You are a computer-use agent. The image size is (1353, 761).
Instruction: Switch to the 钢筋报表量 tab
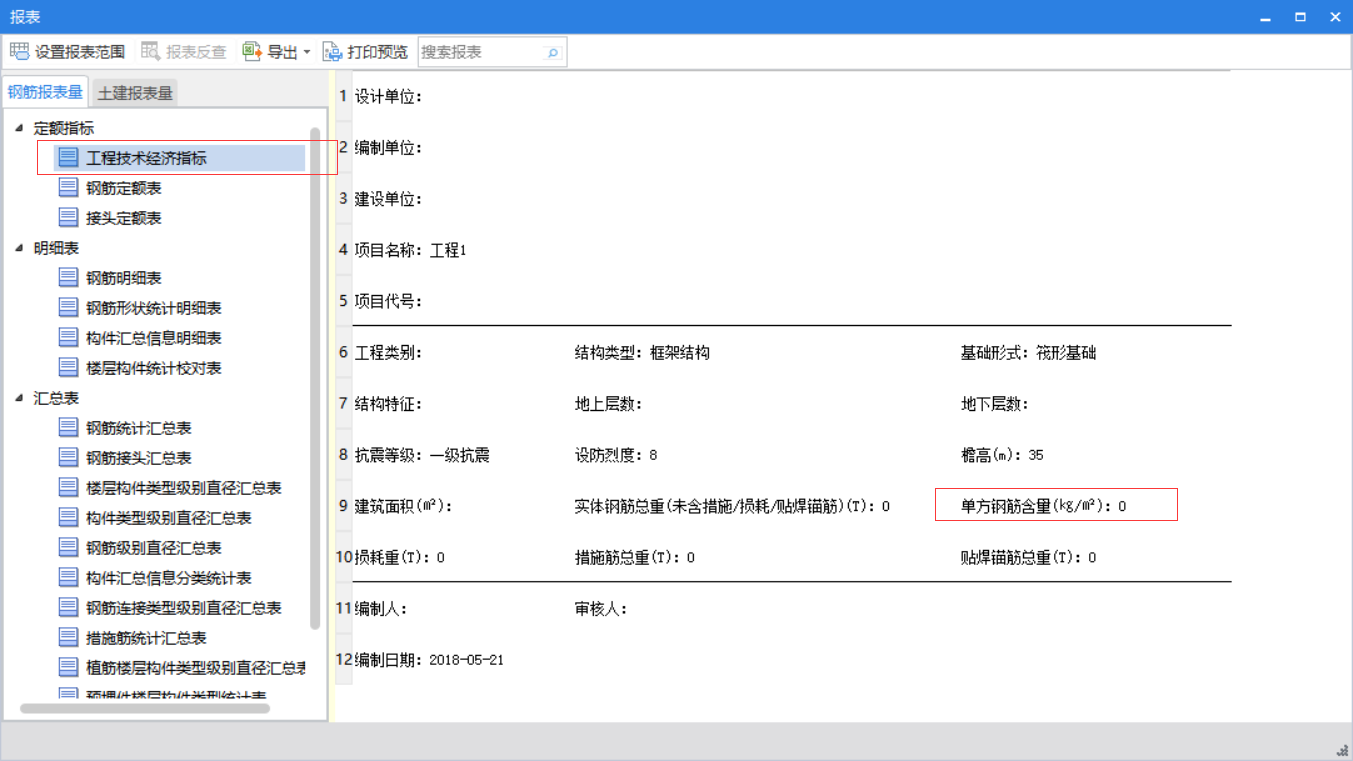tap(45, 92)
